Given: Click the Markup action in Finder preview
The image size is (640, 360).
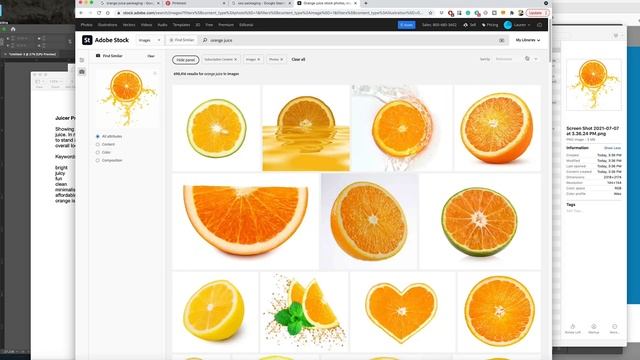Looking at the screenshot, I should tap(594, 329).
